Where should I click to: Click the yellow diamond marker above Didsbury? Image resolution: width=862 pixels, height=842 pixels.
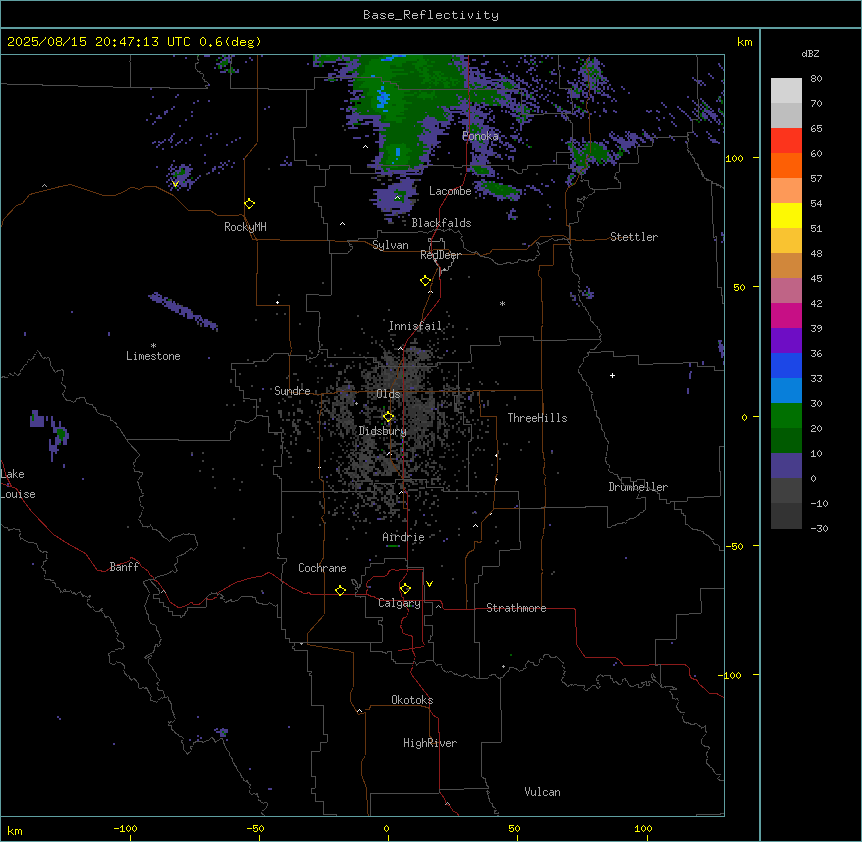coord(388,417)
